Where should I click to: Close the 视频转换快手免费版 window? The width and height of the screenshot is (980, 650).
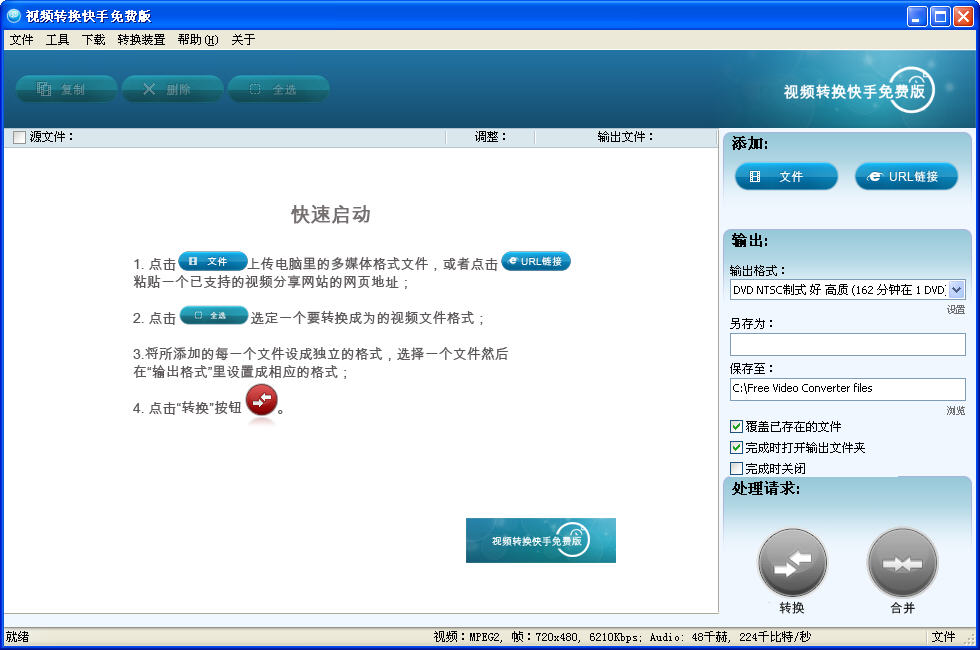963,16
